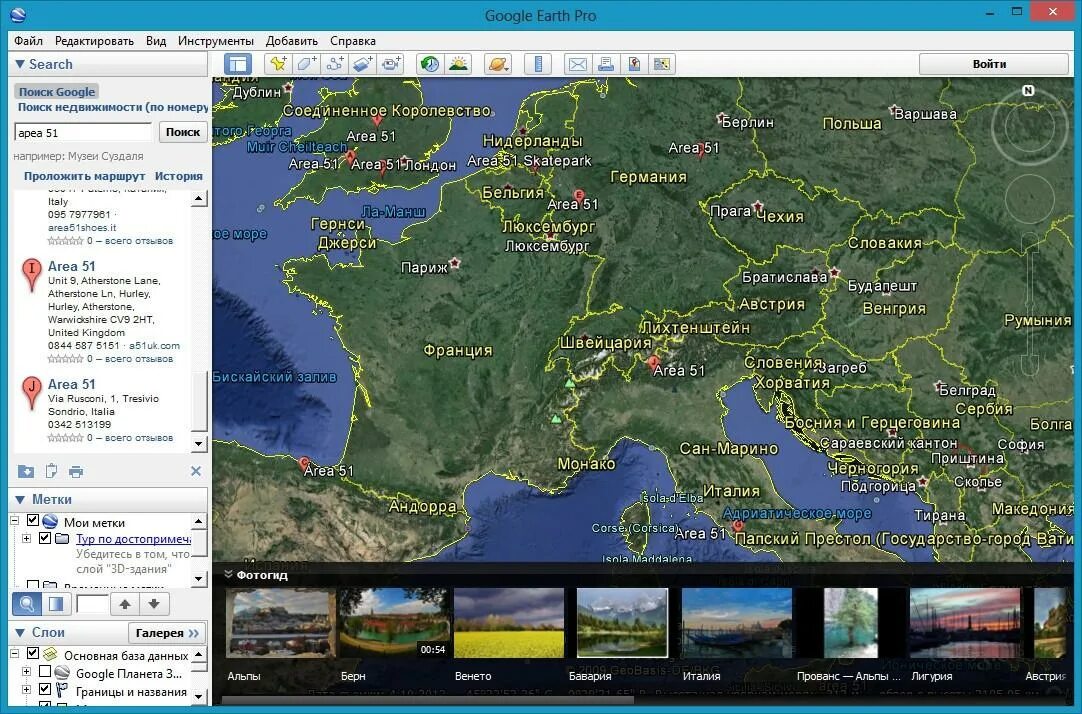This screenshot has height=714, width=1082.
Task: Open the Галерея button
Action: (167, 633)
